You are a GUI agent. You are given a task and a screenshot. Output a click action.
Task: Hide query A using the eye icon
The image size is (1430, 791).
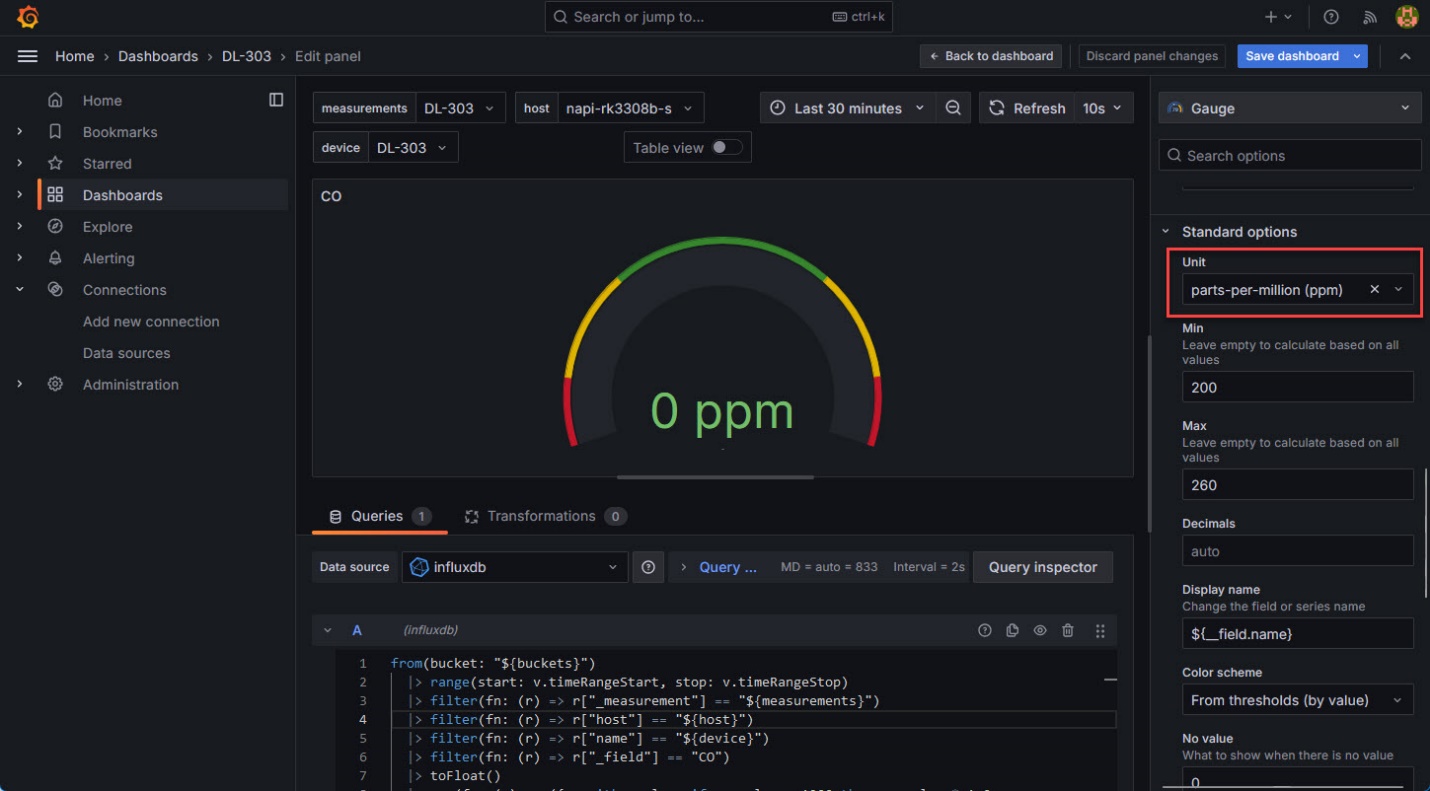click(x=1040, y=630)
